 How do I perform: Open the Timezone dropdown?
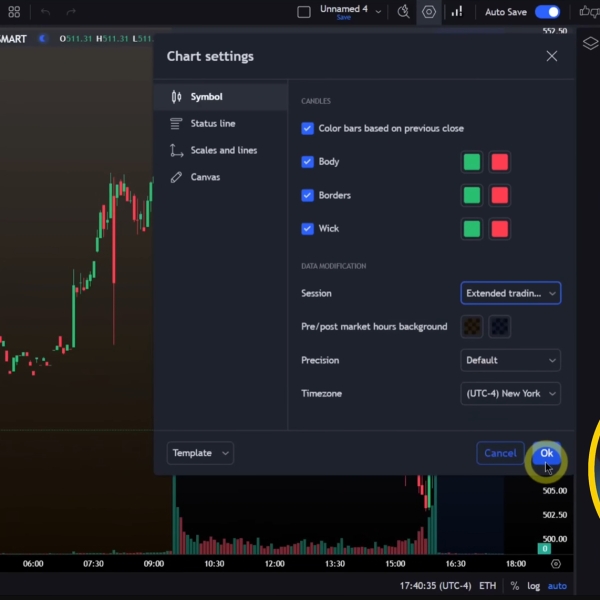[x=510, y=393]
